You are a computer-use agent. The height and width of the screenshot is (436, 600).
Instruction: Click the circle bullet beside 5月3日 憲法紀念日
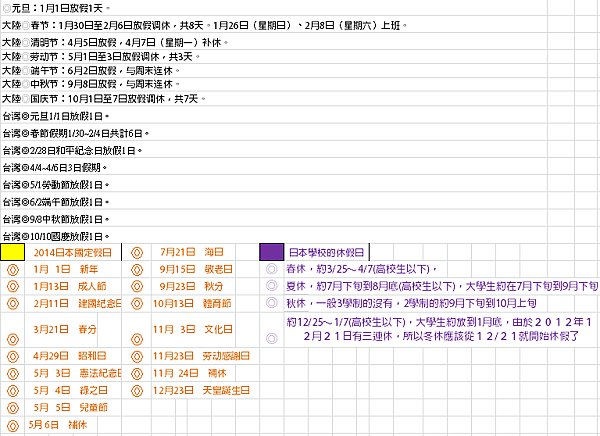[x=13, y=374]
